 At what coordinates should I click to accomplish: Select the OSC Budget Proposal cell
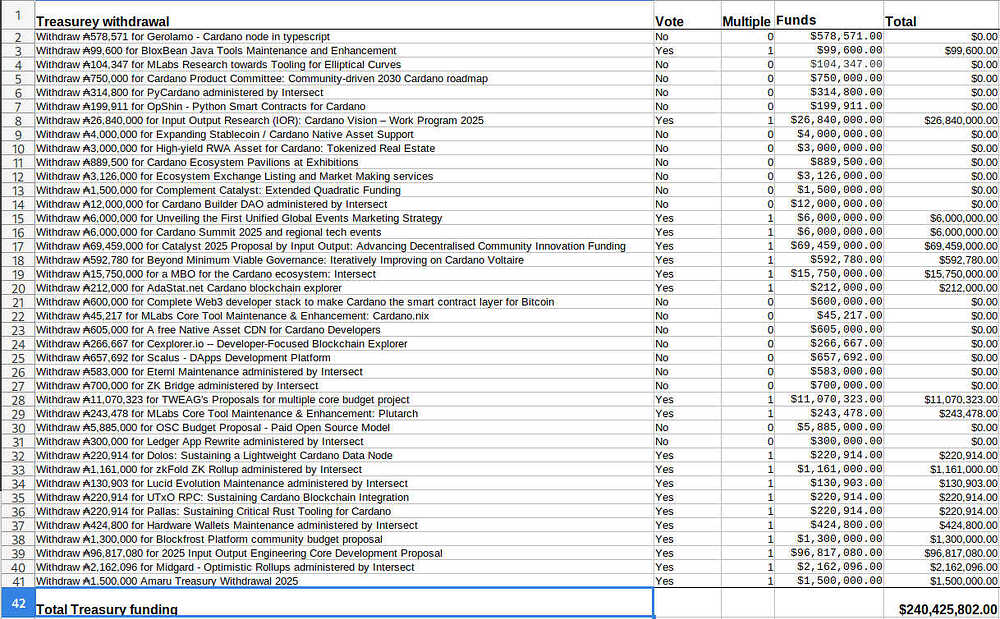(344, 427)
